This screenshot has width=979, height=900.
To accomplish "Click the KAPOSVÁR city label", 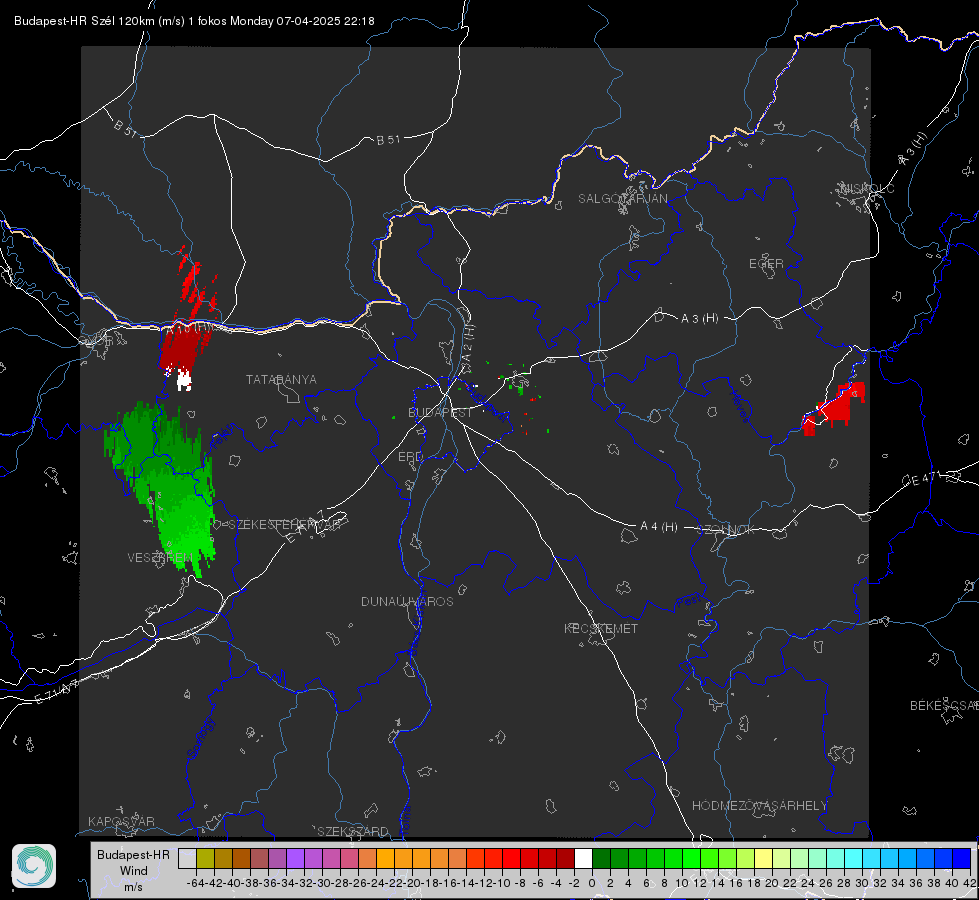I will pyautogui.click(x=121, y=821).
